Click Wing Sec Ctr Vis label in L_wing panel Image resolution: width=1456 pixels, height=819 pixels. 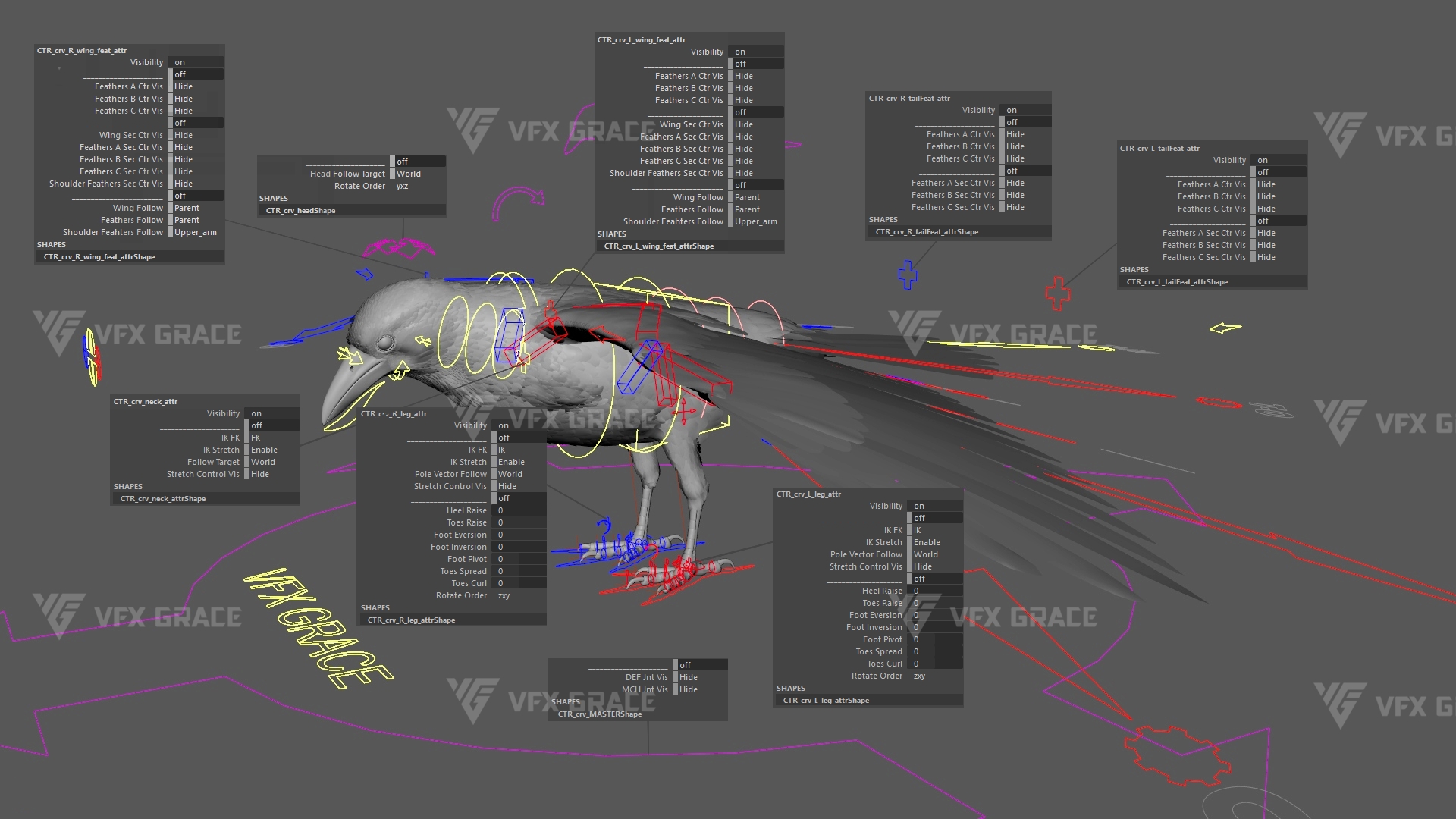(x=691, y=124)
